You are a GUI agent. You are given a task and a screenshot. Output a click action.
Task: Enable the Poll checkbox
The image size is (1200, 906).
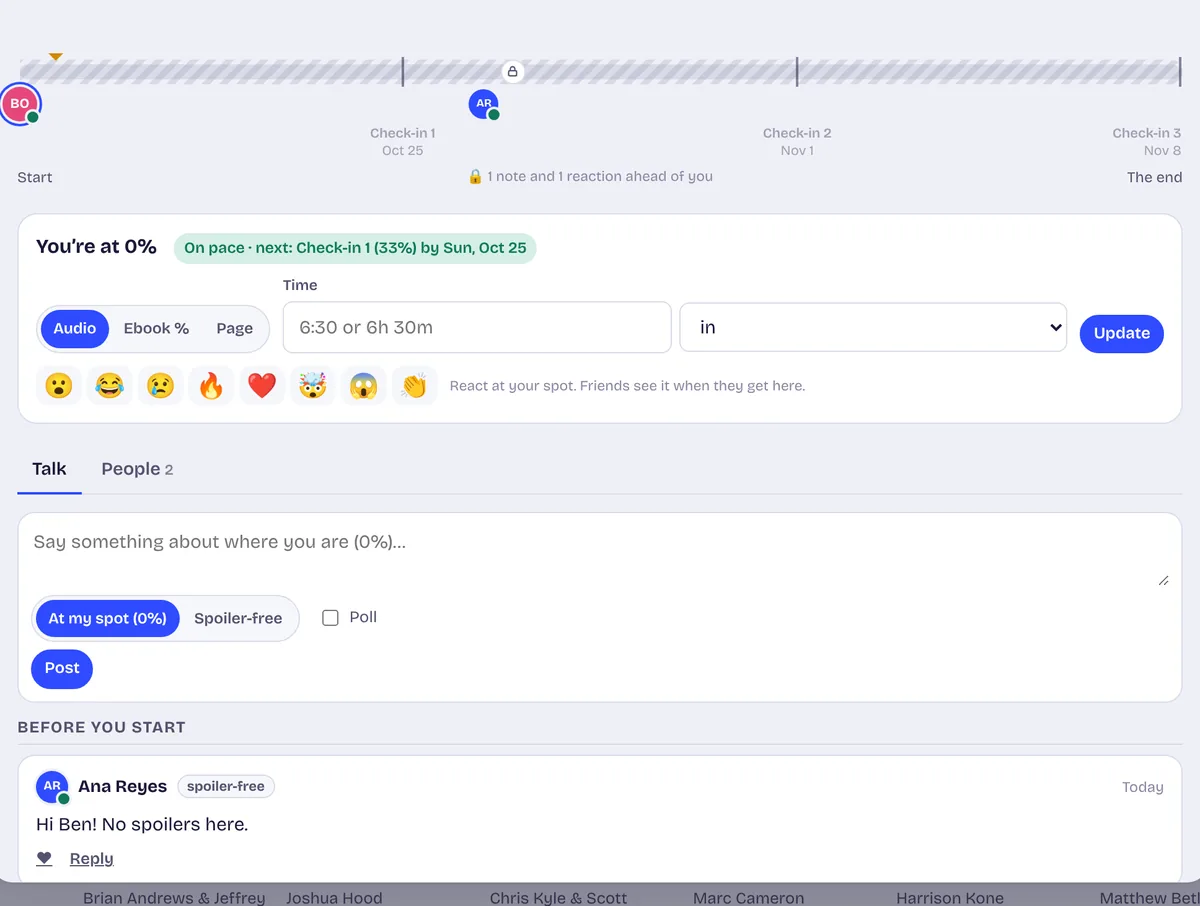330,618
